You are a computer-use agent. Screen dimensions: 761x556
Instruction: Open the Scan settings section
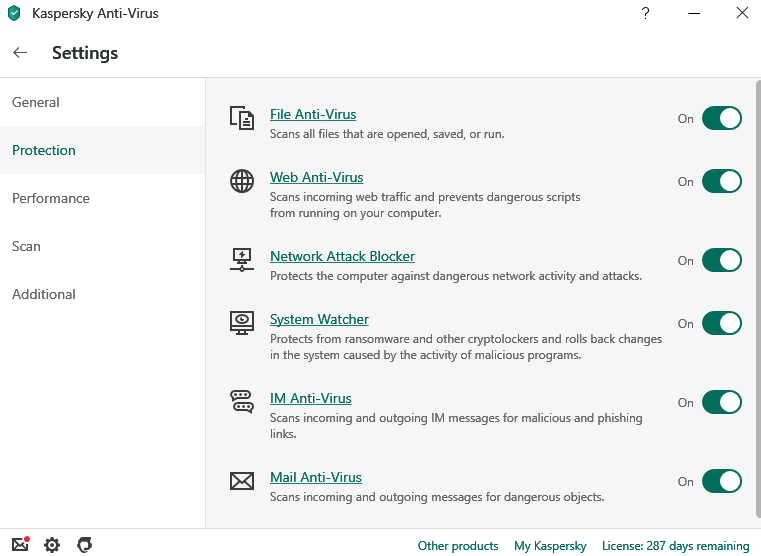click(x=102, y=246)
